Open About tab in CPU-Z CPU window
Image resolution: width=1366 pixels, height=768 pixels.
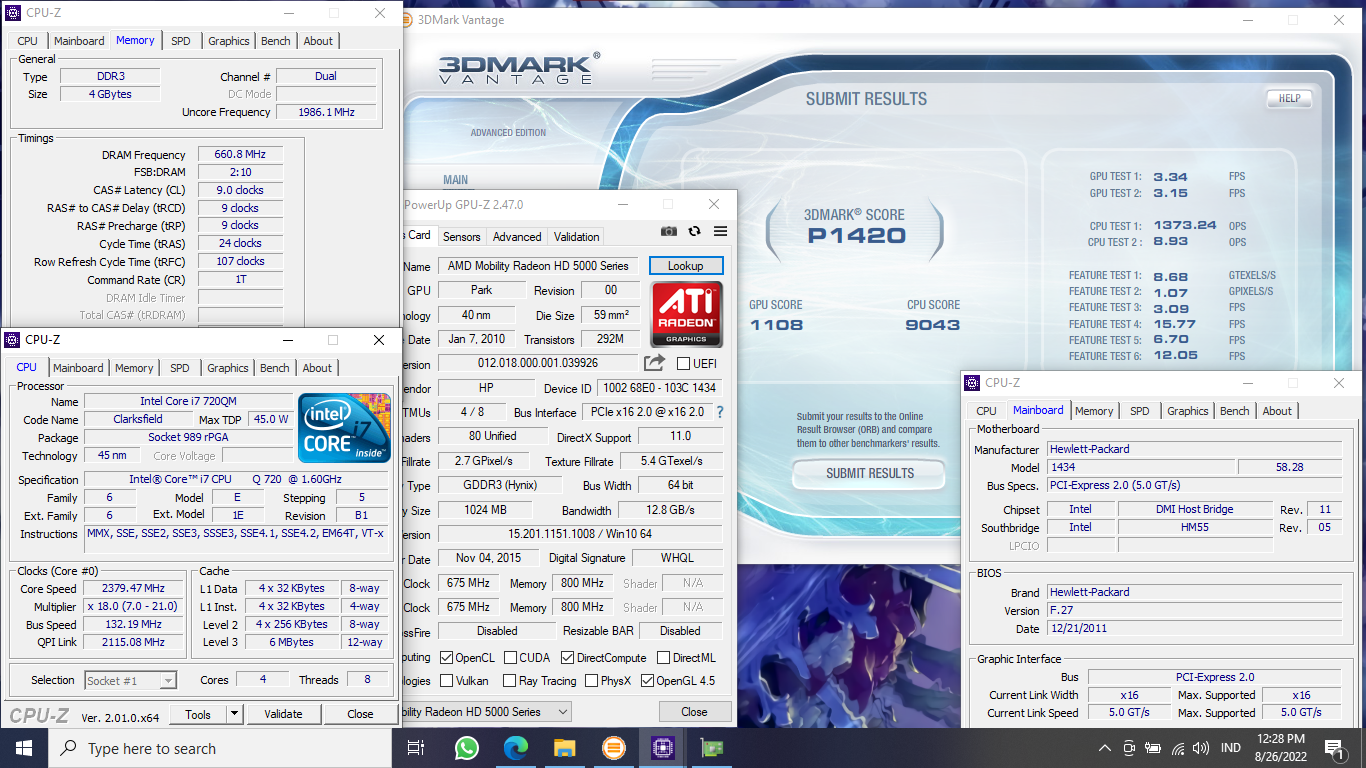pos(317,368)
